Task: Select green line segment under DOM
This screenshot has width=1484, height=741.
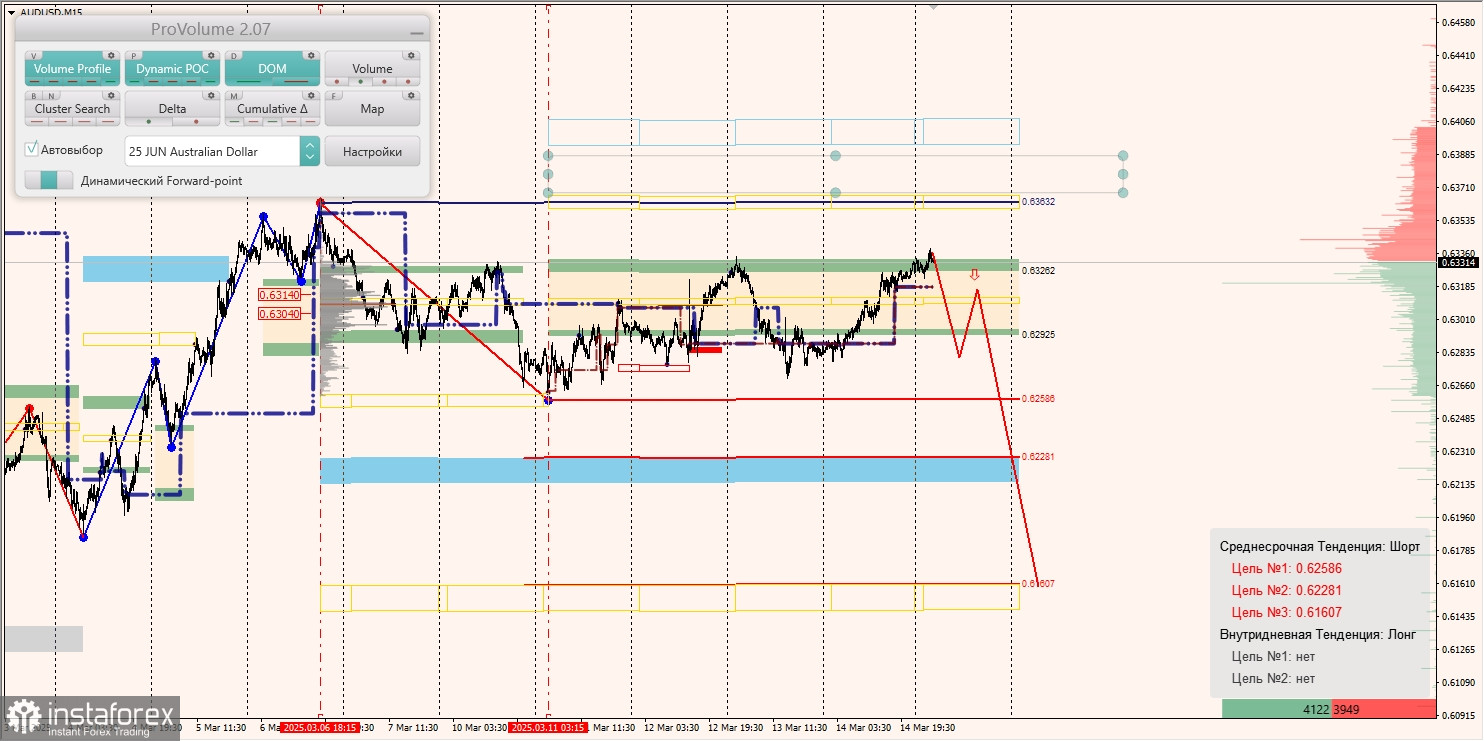Action: (x=248, y=82)
